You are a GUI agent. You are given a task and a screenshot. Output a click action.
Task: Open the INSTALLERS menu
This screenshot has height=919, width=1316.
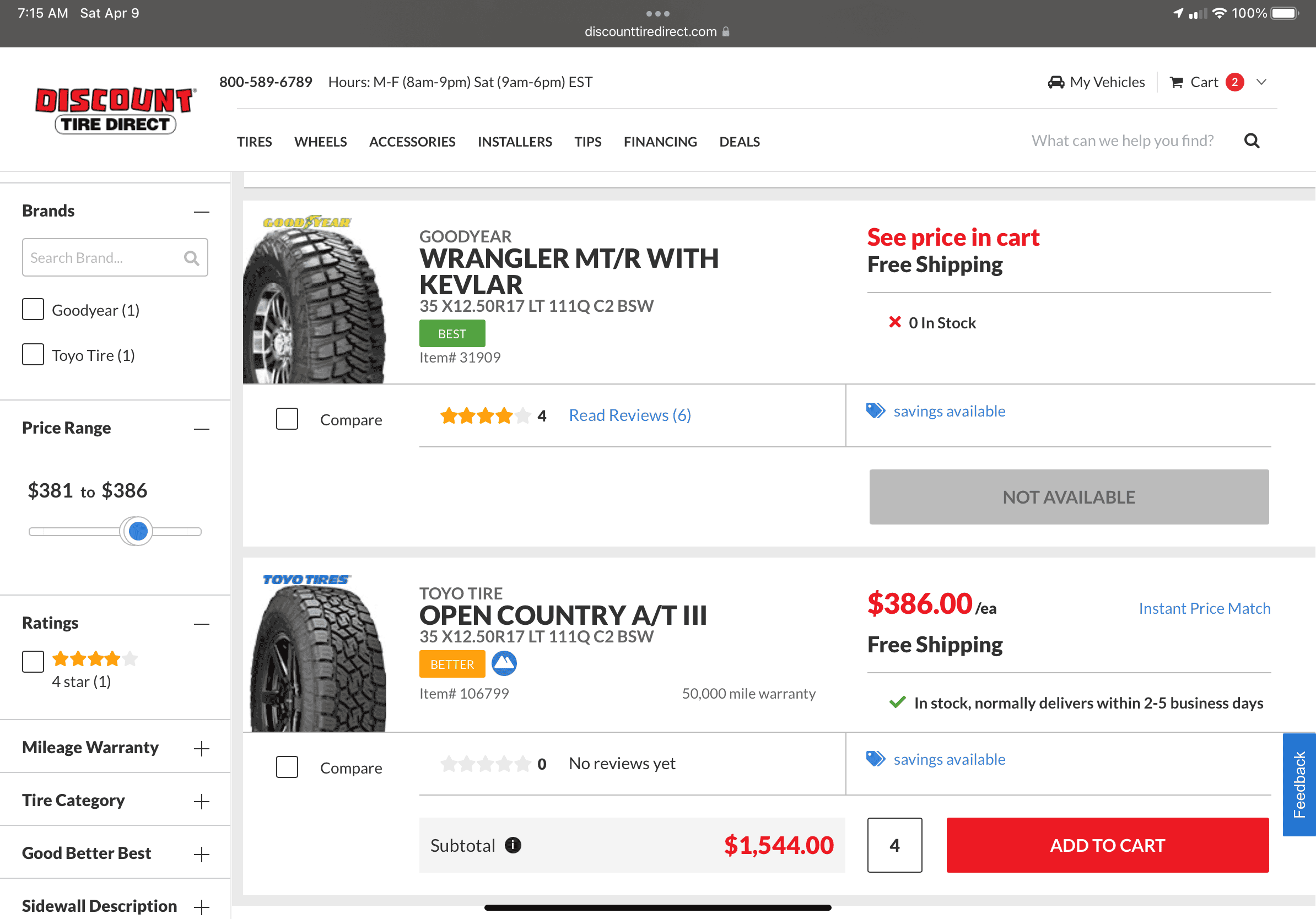(x=515, y=142)
